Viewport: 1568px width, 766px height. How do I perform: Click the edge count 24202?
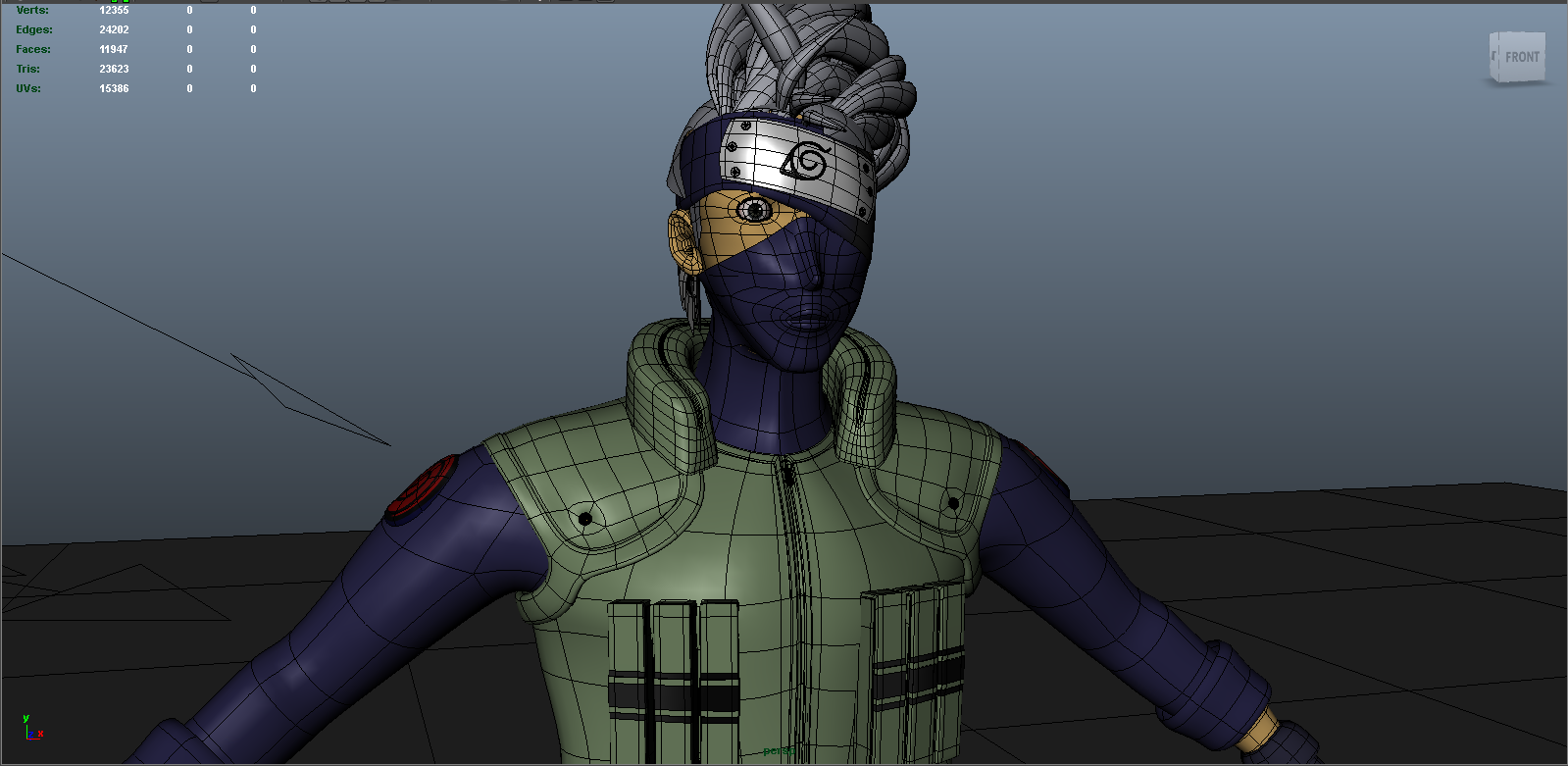[x=114, y=29]
